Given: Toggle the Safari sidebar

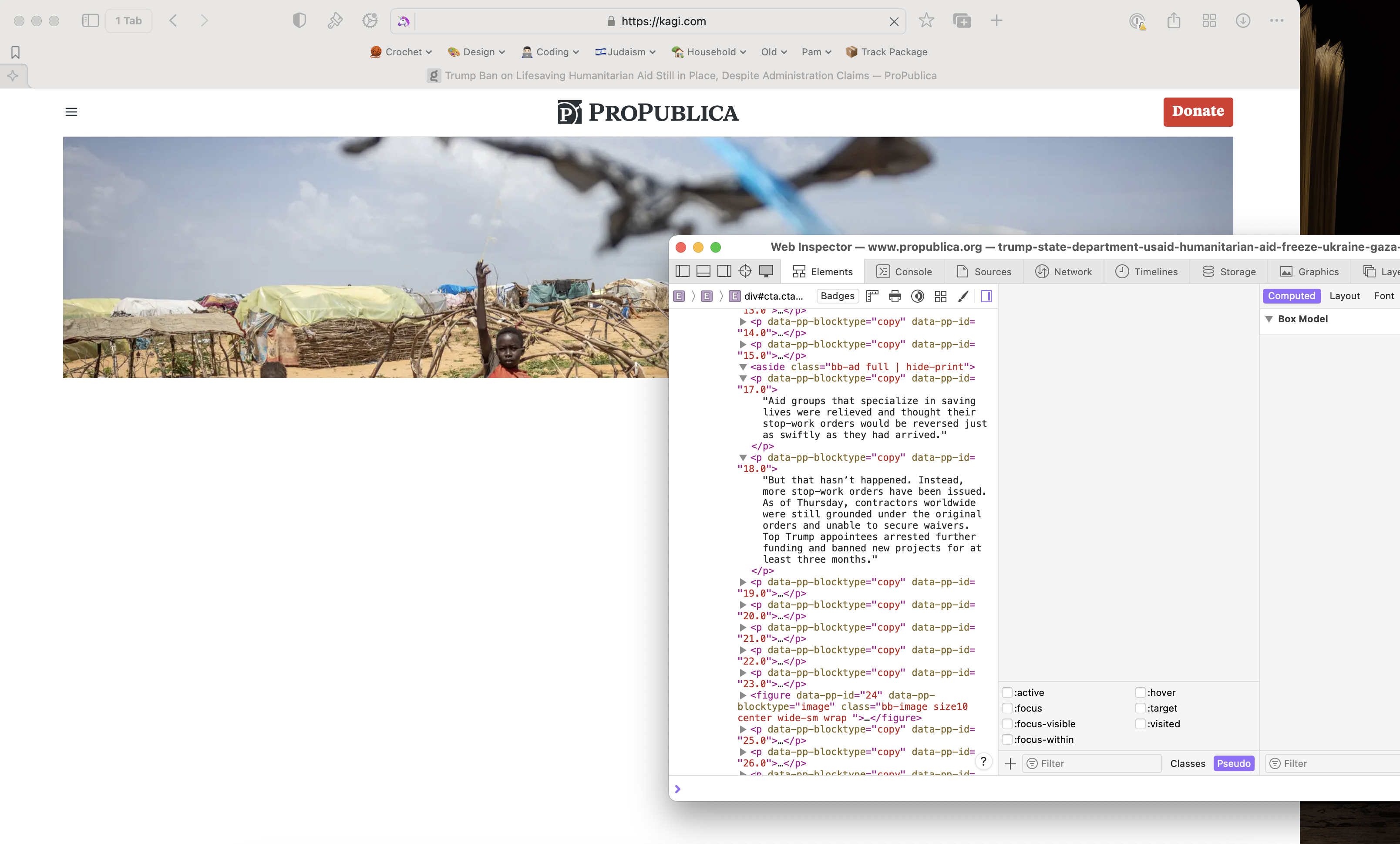Looking at the screenshot, I should [91, 21].
